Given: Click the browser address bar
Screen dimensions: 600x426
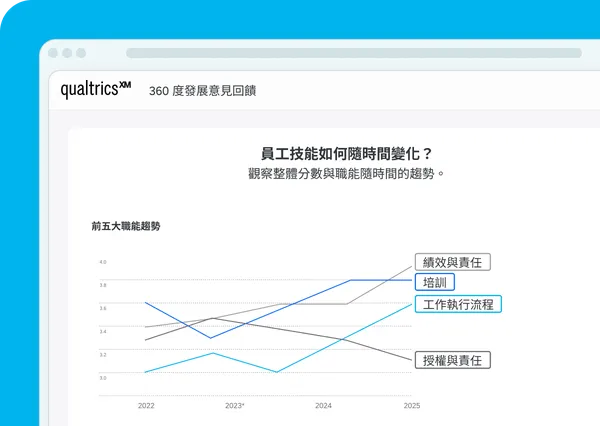Looking at the screenshot, I should coord(354,53).
